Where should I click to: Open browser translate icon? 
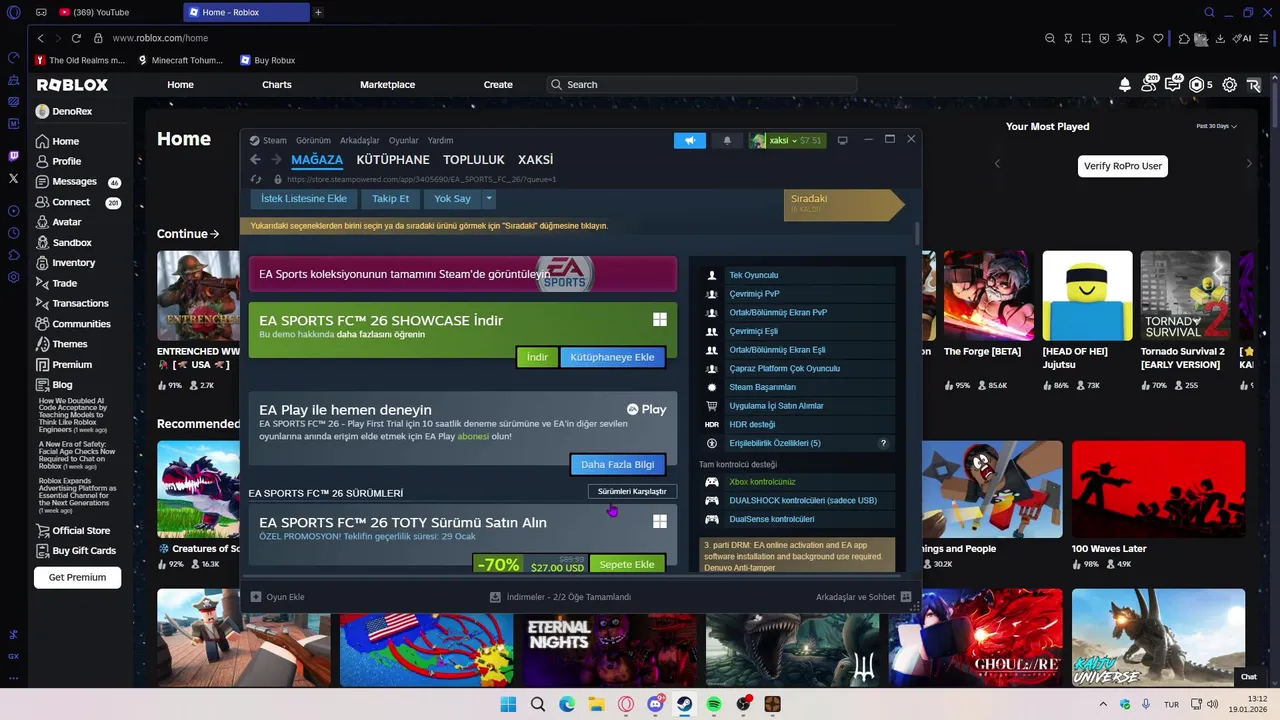[1122, 38]
